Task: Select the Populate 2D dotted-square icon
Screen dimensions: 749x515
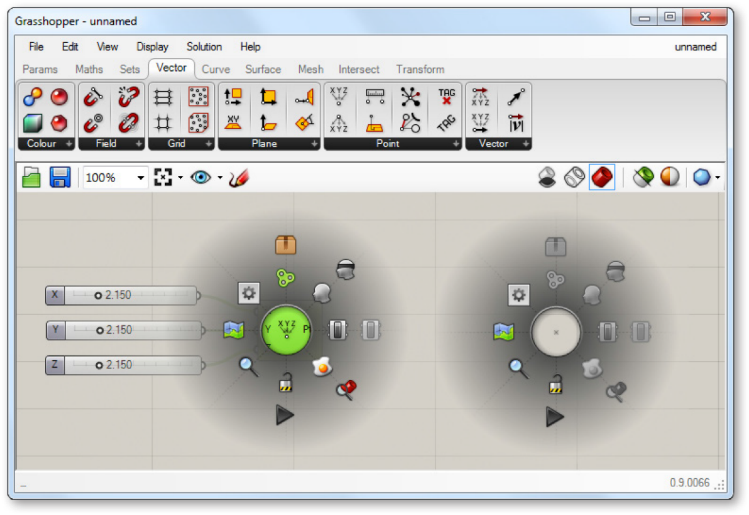Action: pos(198,97)
